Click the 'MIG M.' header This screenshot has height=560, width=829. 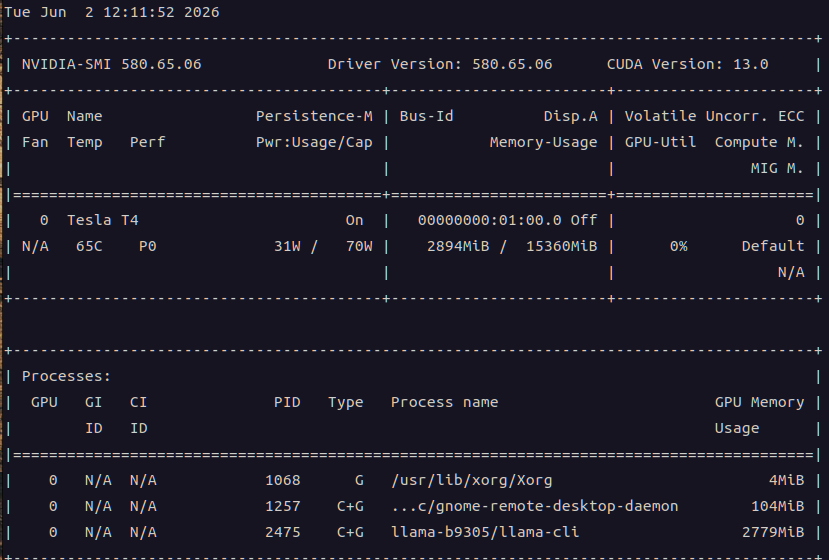[x=777, y=169]
